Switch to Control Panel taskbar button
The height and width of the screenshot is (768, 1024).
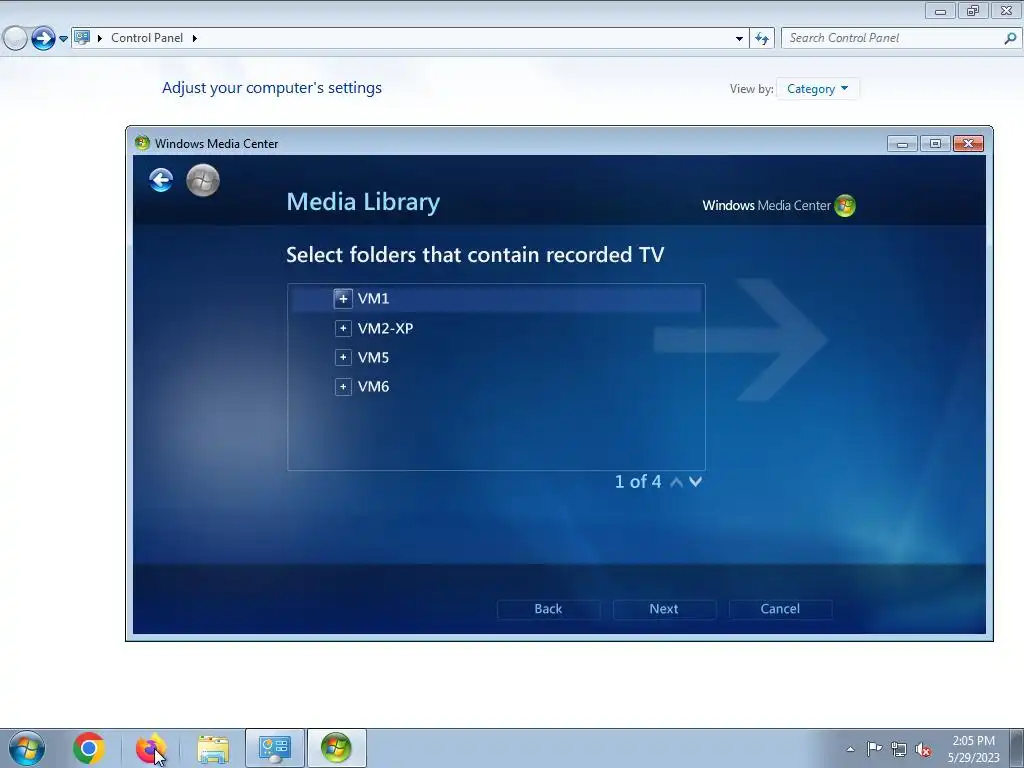pos(275,748)
